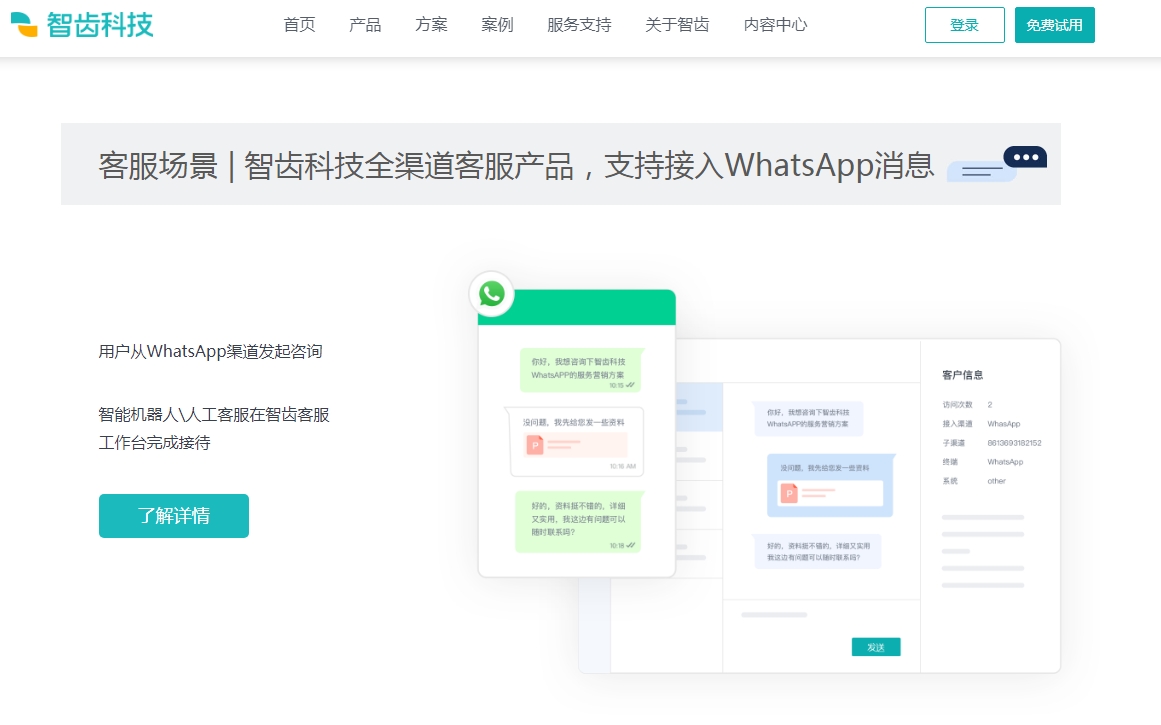Viewport: 1161px width, 725px height.
Task: Click the 登录 button
Action: click(964, 25)
